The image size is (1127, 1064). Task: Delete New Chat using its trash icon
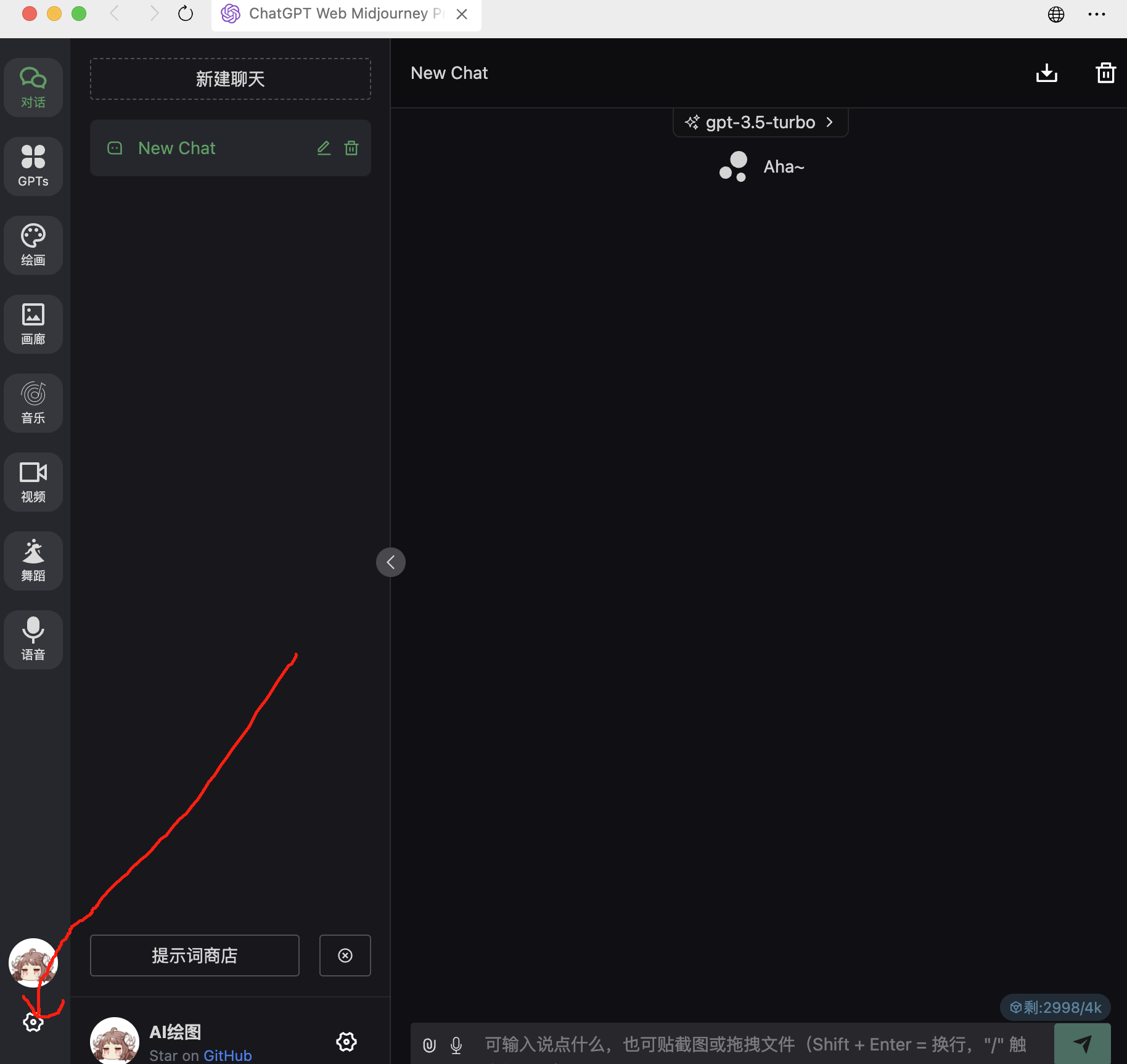(x=351, y=148)
